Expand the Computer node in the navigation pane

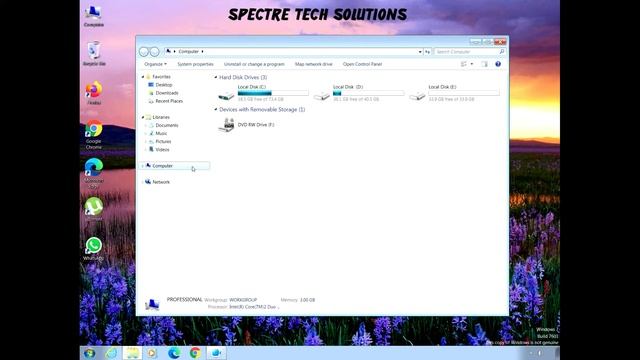(142, 166)
